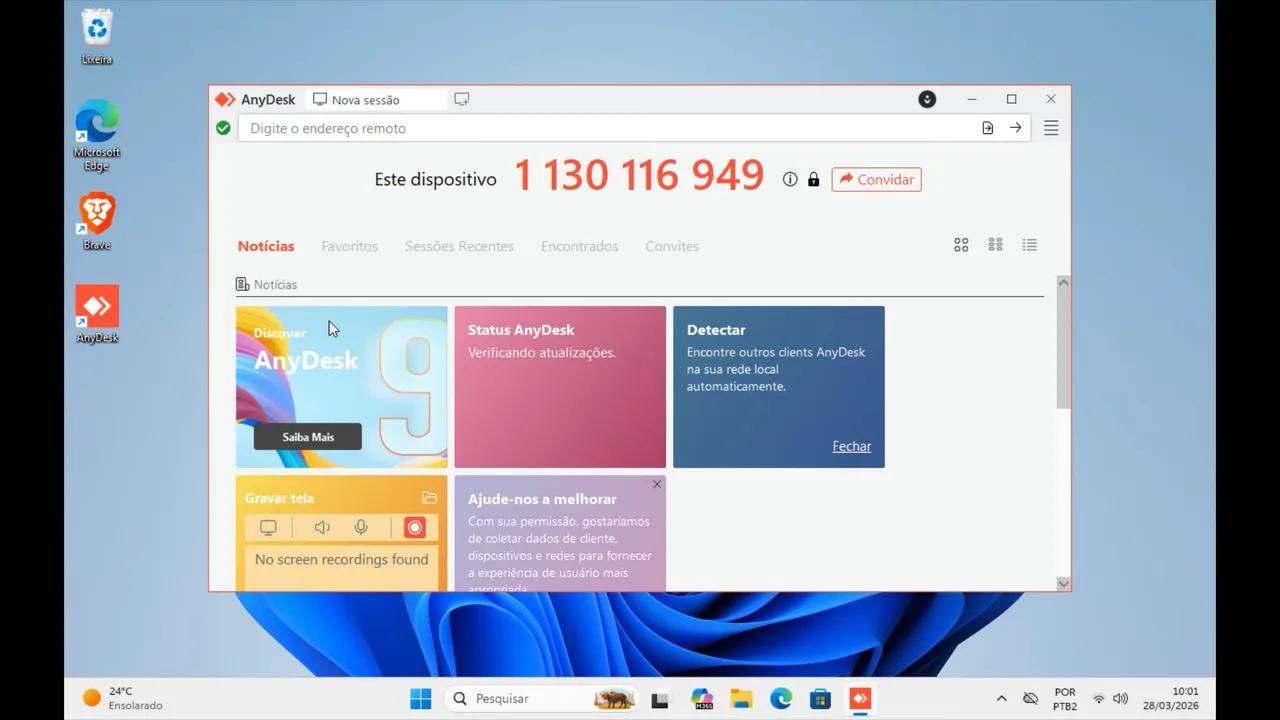Open Microsoft Edge desktop shortcut
1280x720 pixels.
click(97, 135)
